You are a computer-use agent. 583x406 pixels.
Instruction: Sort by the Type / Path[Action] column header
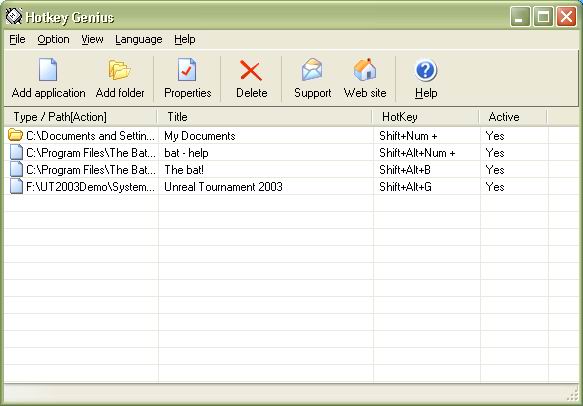coord(80,117)
